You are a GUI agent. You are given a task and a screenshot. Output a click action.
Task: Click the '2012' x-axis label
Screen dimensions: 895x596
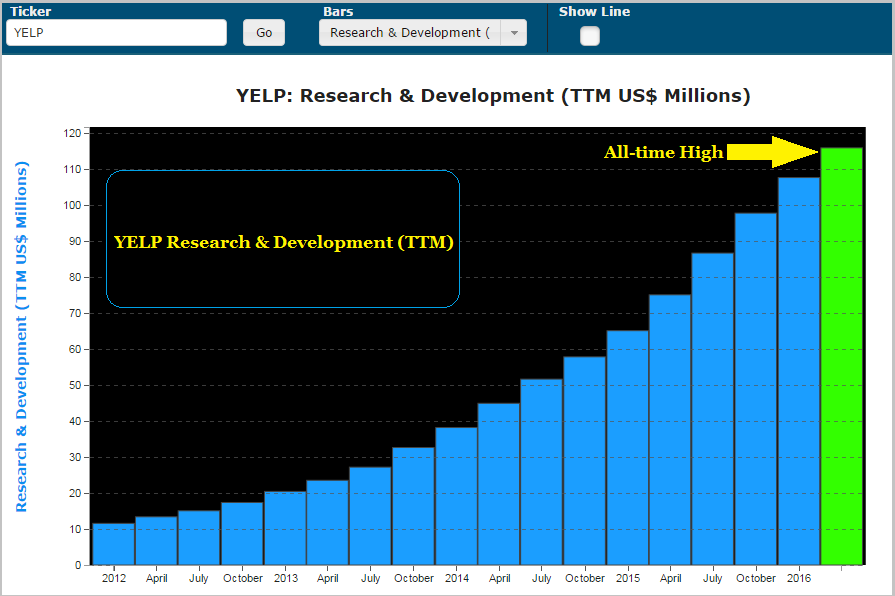(114, 578)
